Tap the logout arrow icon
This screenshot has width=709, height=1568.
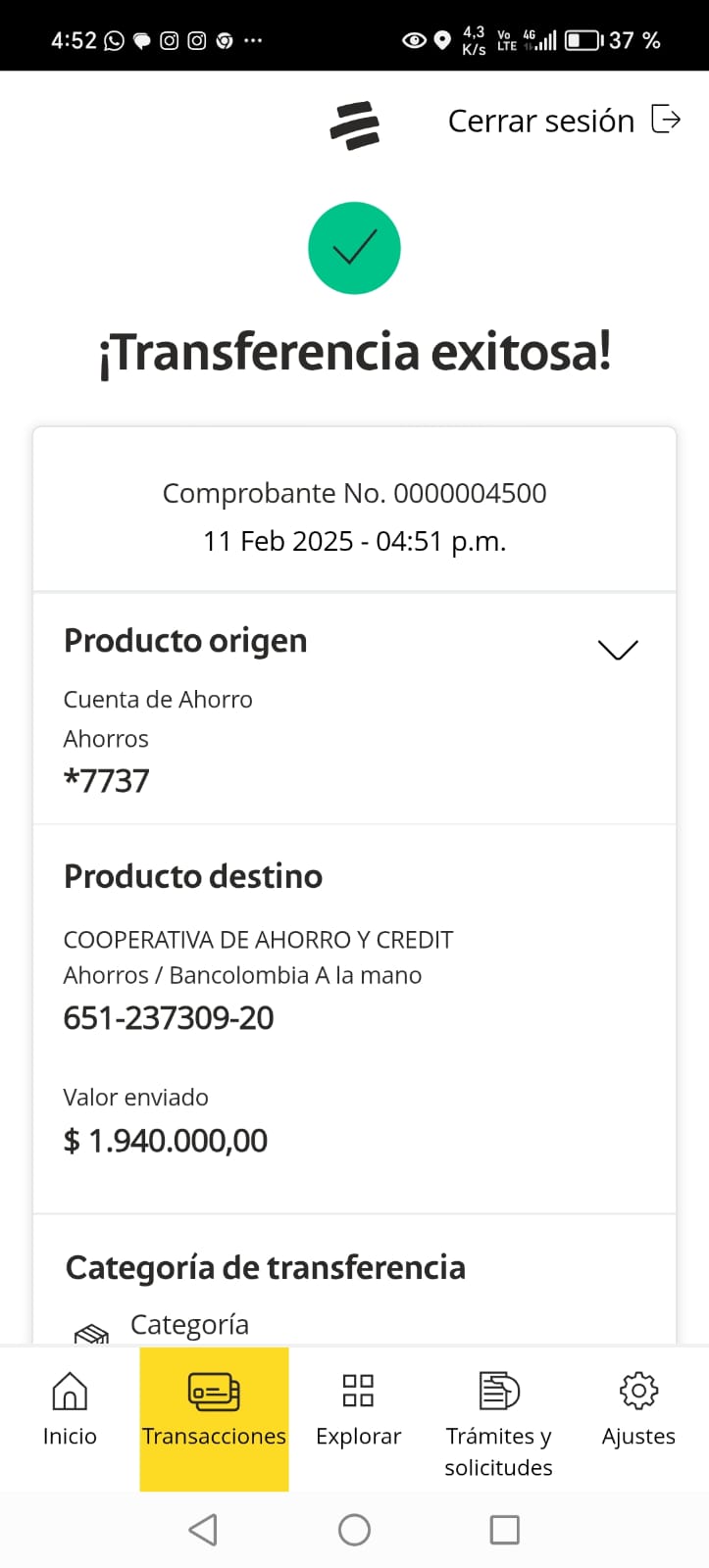click(667, 120)
